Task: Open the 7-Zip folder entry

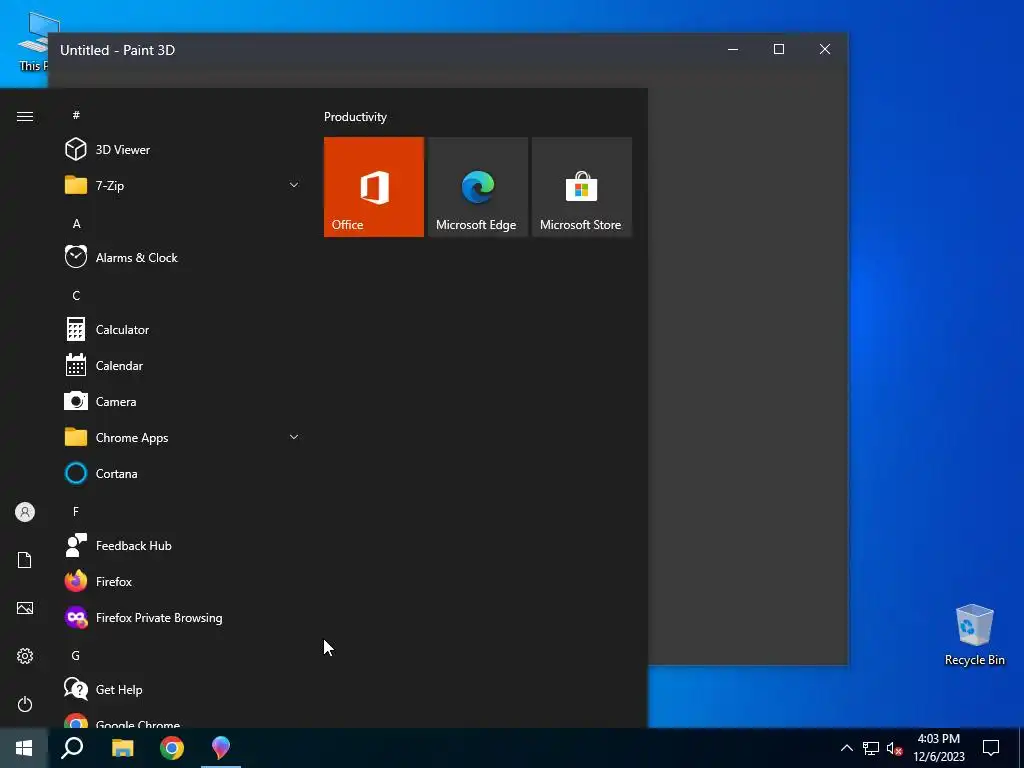Action: 182,185
